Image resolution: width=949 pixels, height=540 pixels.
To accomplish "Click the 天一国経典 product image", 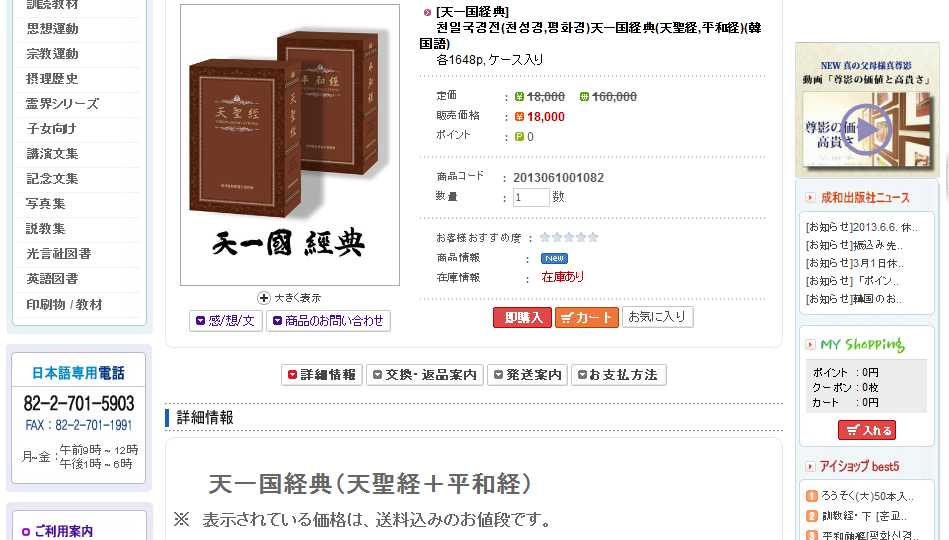I will click(290, 145).
